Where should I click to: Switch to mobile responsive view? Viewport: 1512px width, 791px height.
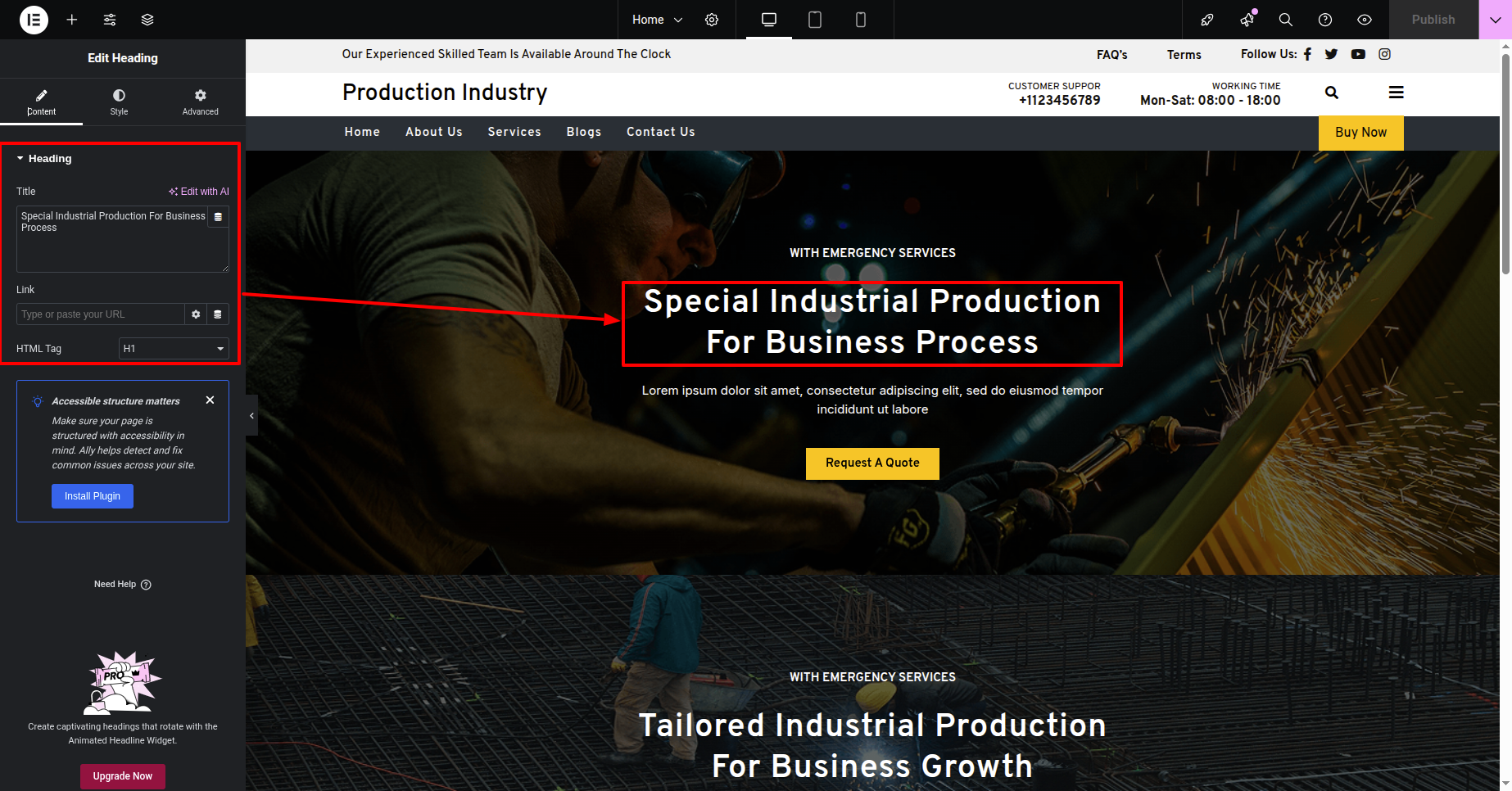861,20
